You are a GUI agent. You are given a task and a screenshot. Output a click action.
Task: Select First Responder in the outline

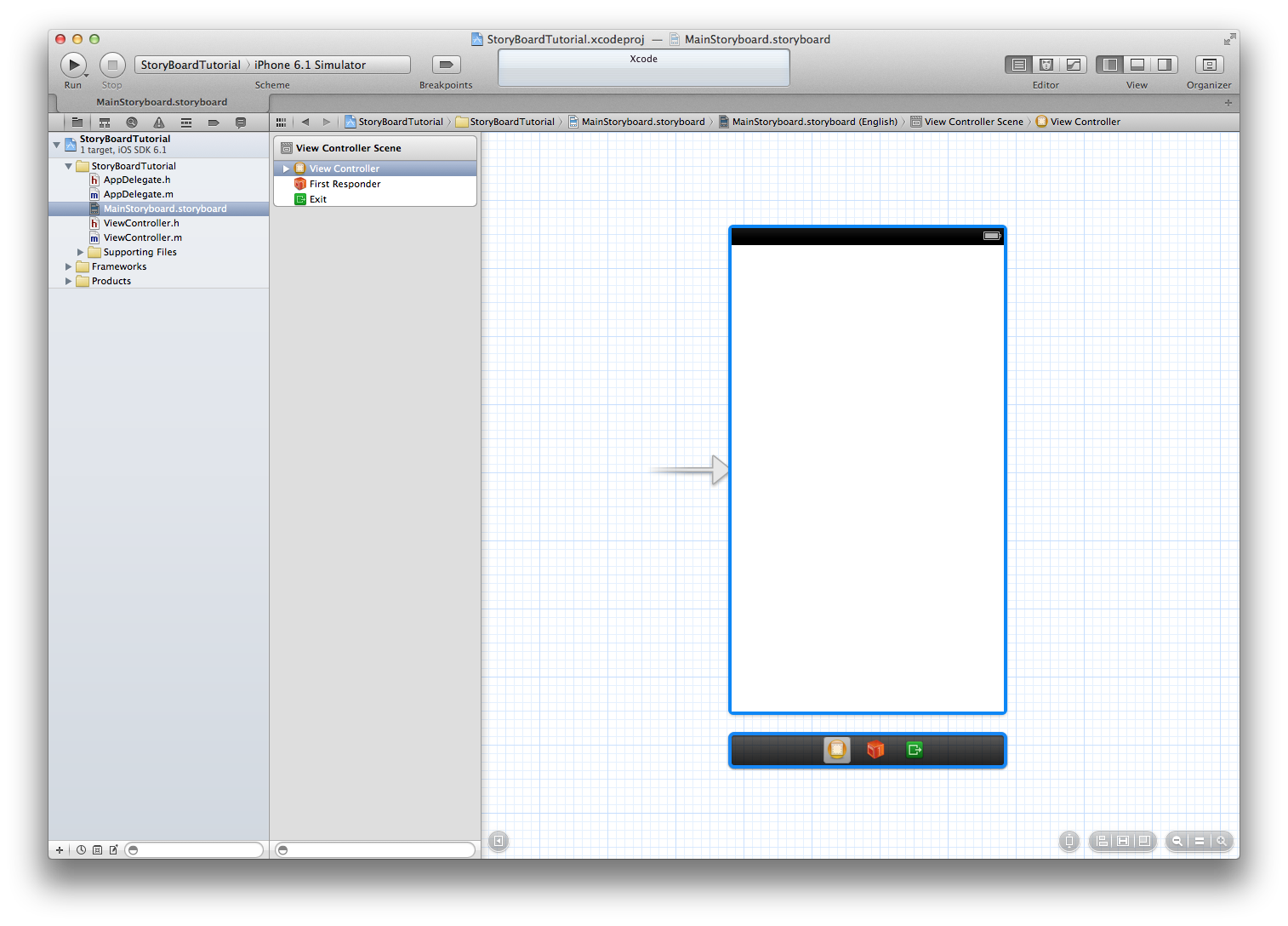tap(345, 184)
